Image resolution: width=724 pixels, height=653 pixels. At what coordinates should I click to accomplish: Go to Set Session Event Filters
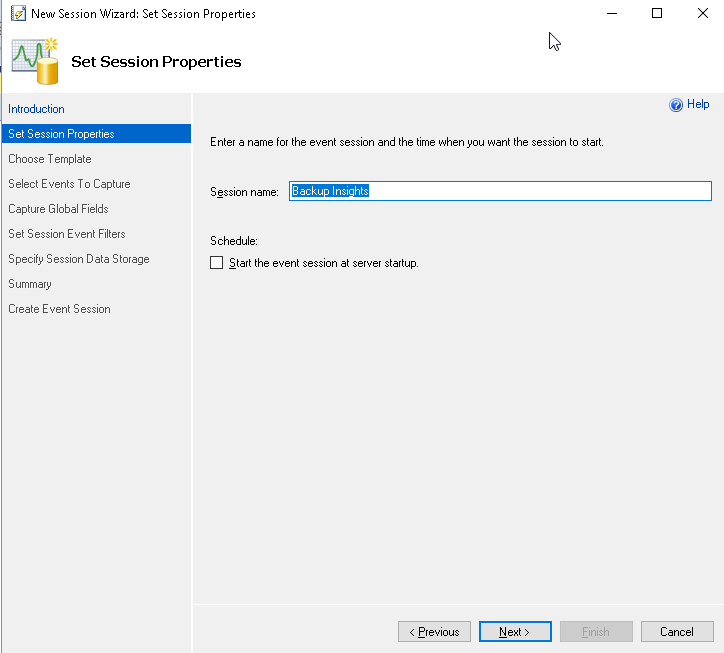click(67, 234)
